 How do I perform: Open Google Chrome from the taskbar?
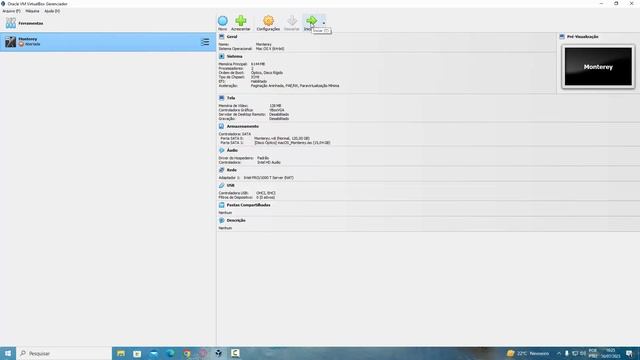(187, 353)
